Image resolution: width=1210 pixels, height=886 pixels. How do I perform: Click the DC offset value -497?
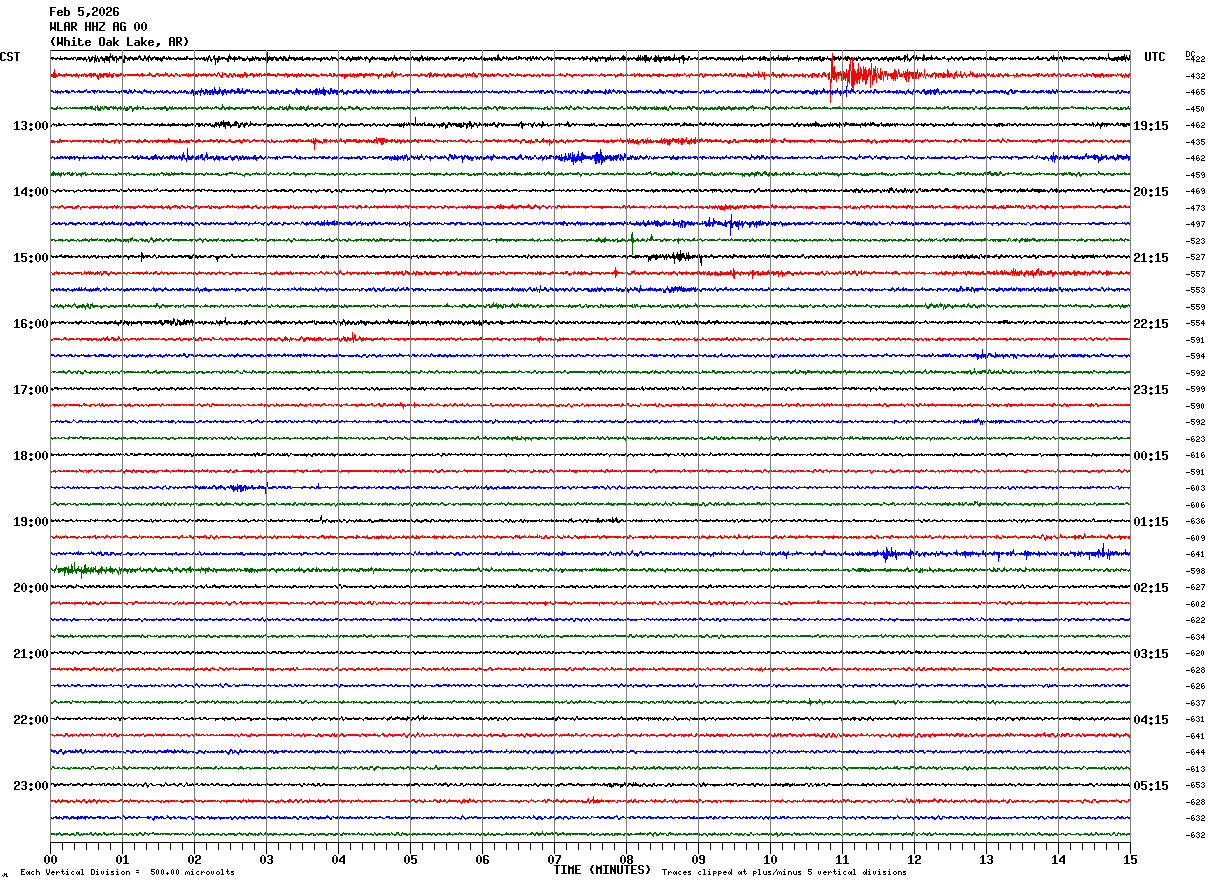pyautogui.click(x=1195, y=225)
